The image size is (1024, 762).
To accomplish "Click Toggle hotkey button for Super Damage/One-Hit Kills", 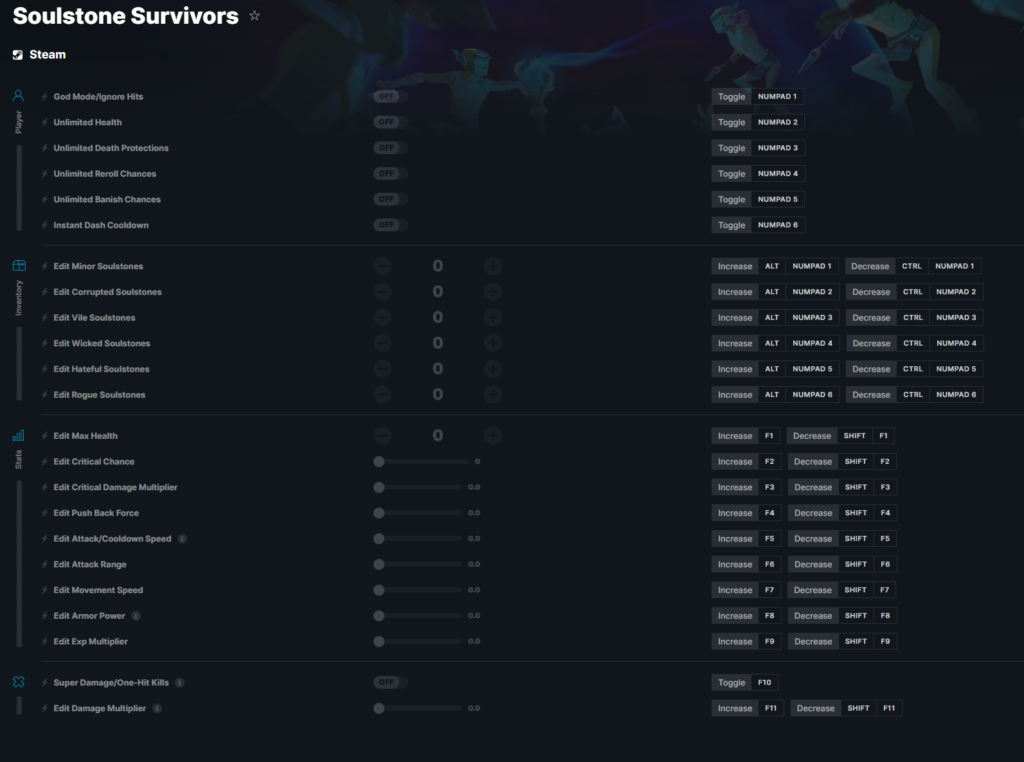I will pyautogui.click(x=731, y=682).
